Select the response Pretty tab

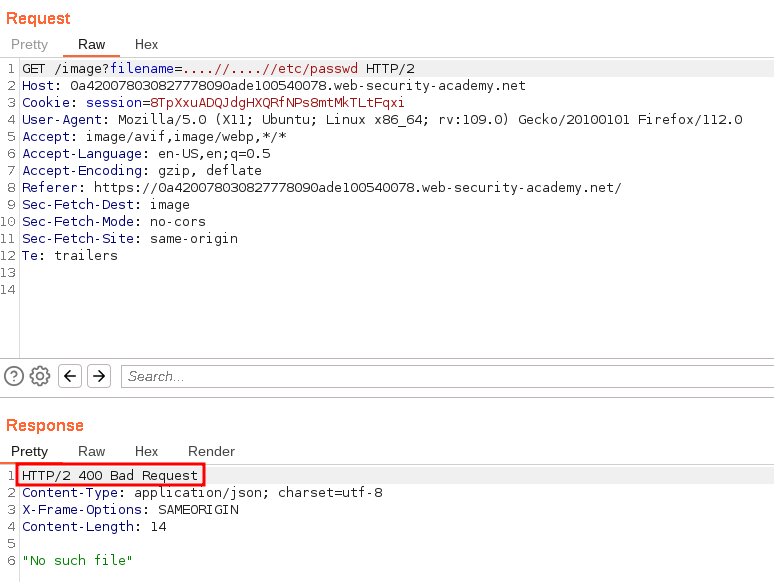pos(30,451)
